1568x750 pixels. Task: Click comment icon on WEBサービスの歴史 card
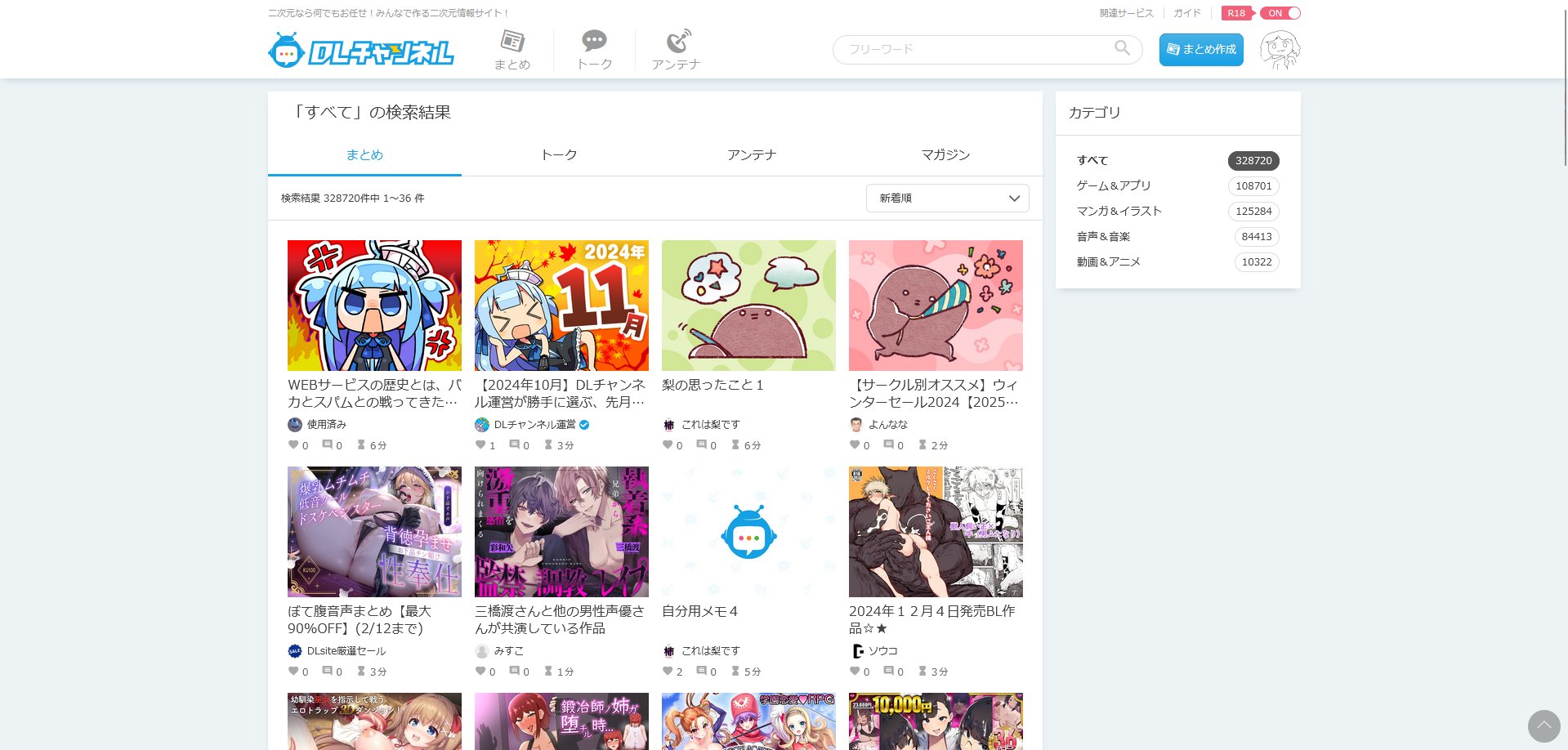(x=327, y=445)
